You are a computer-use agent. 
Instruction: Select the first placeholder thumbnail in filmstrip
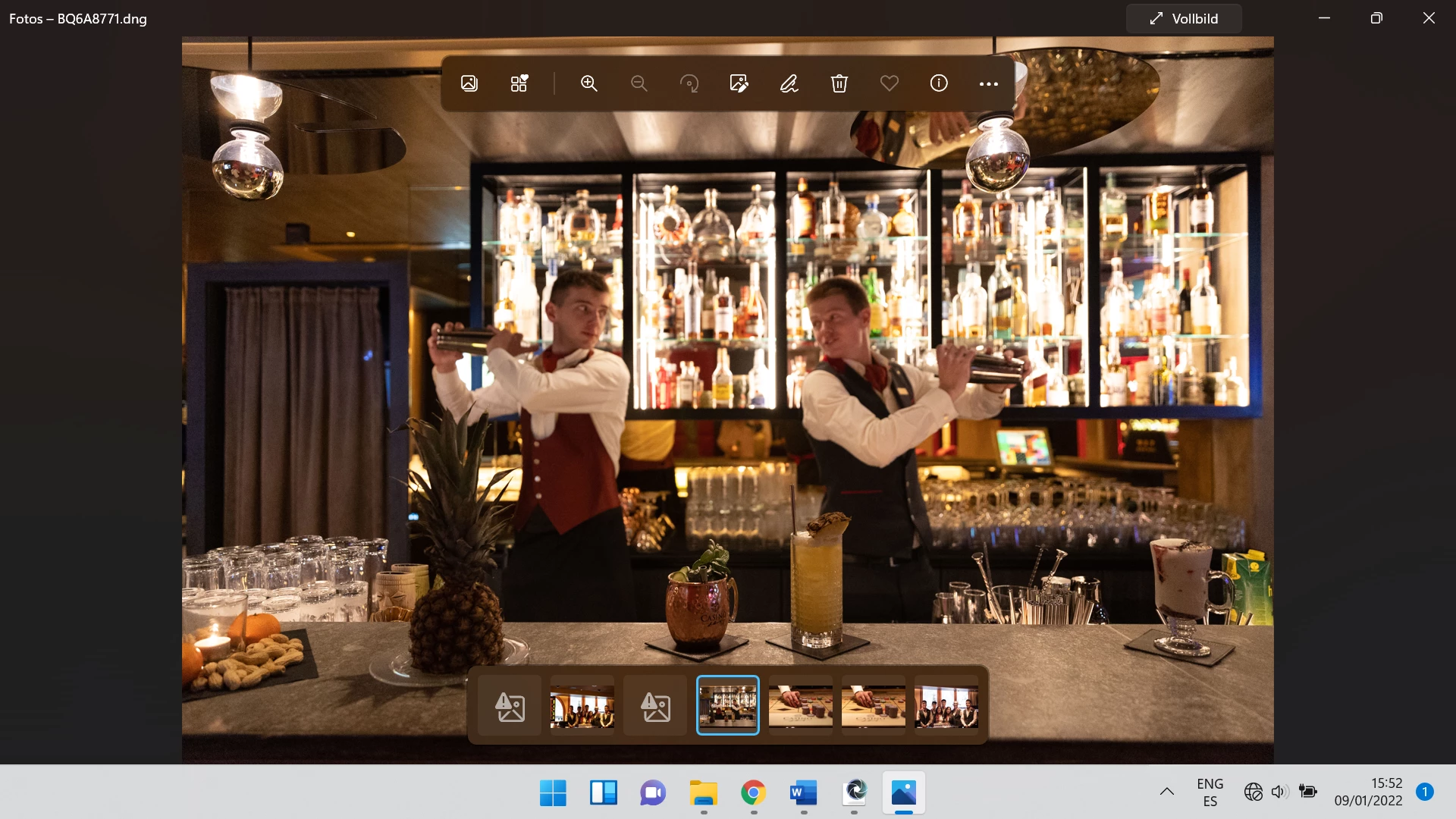tap(510, 706)
